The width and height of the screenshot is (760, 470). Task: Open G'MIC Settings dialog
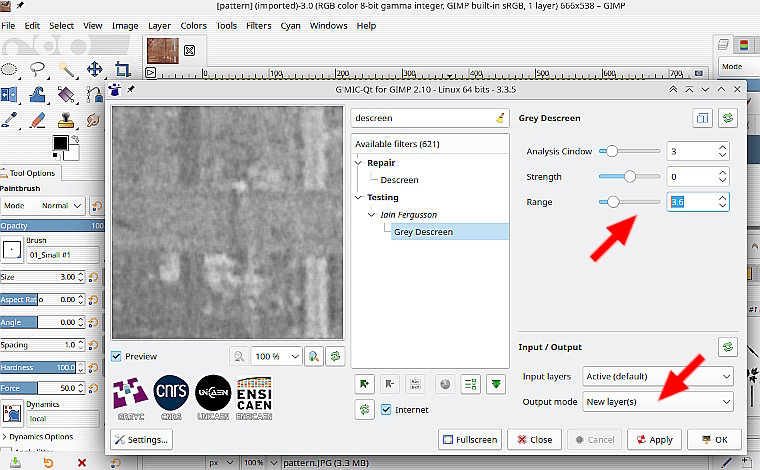tap(142, 439)
